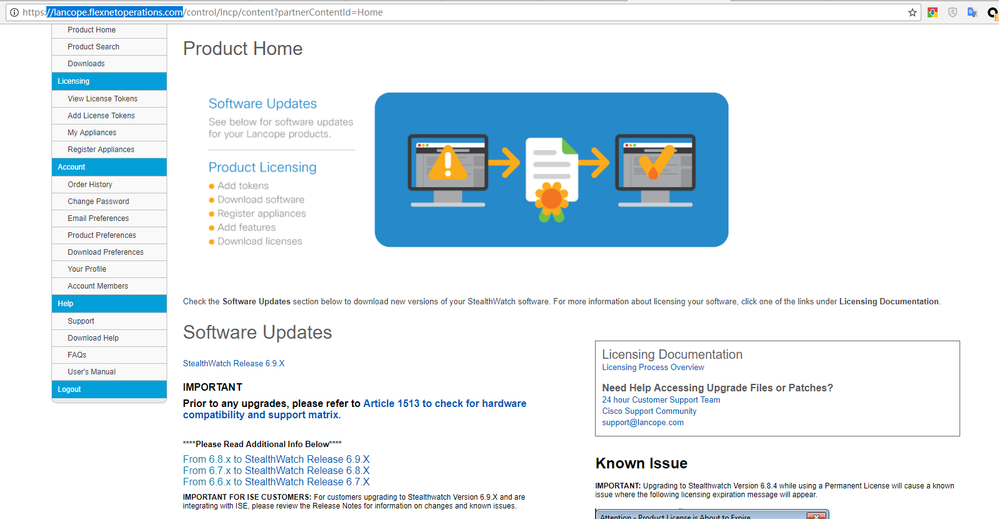Open Licensing Process Overview link

point(653,367)
